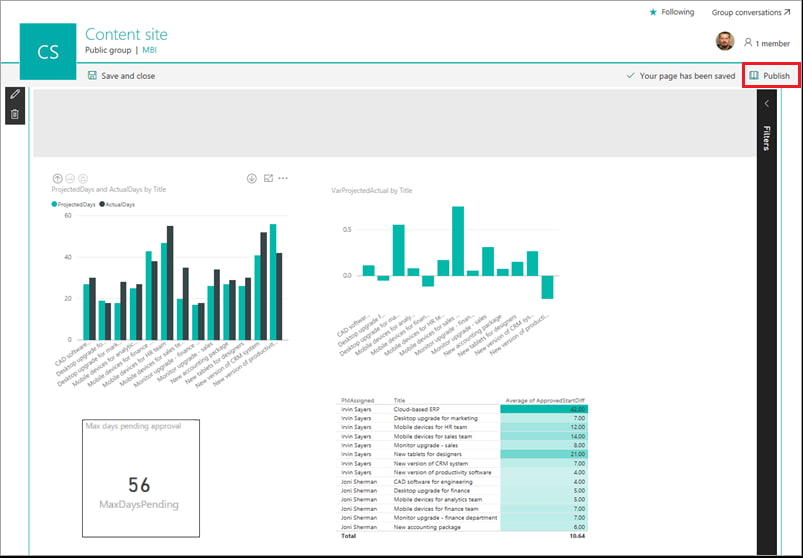803x558 pixels.
Task: Click Save and close
Action: (x=121, y=75)
